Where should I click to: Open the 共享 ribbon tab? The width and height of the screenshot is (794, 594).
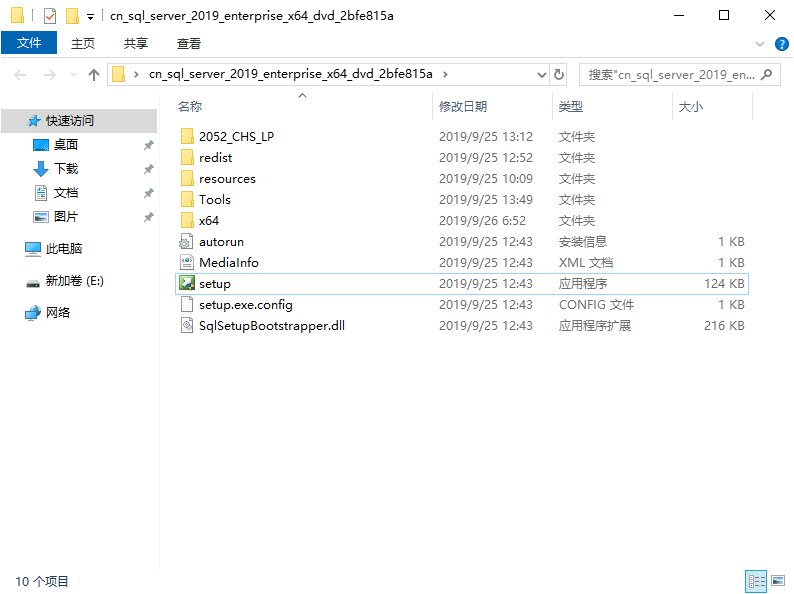click(x=136, y=44)
